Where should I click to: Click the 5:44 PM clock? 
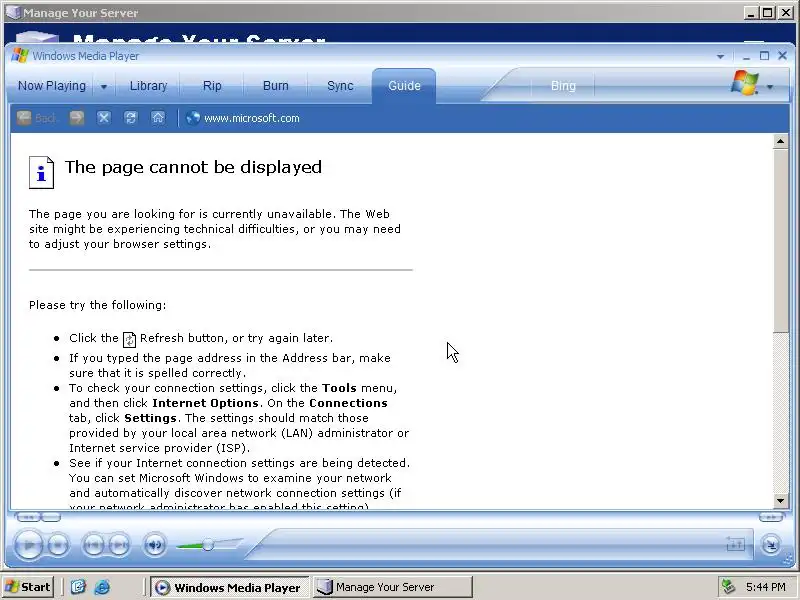[765, 587]
